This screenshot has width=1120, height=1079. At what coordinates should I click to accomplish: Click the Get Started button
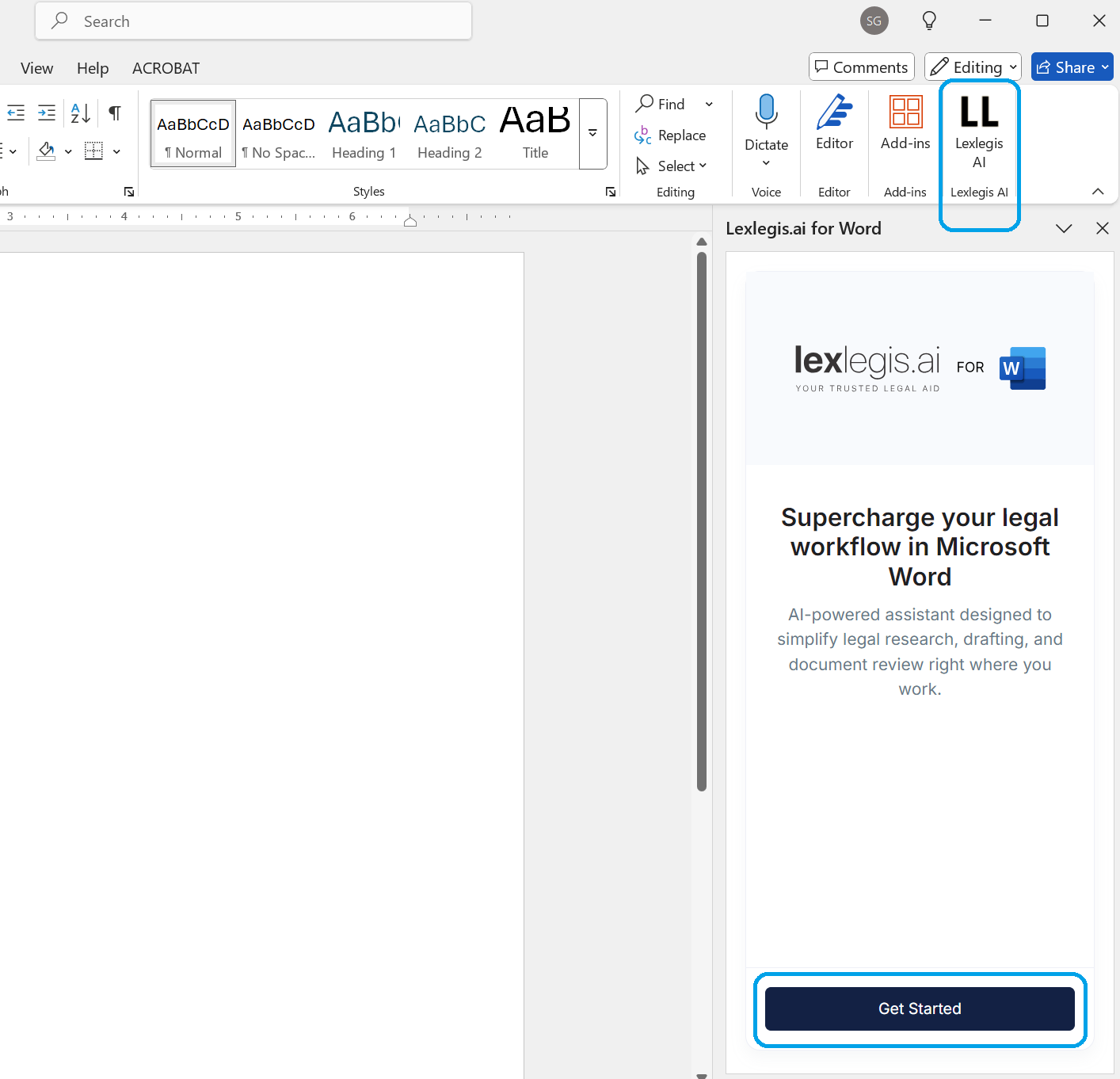919,1008
